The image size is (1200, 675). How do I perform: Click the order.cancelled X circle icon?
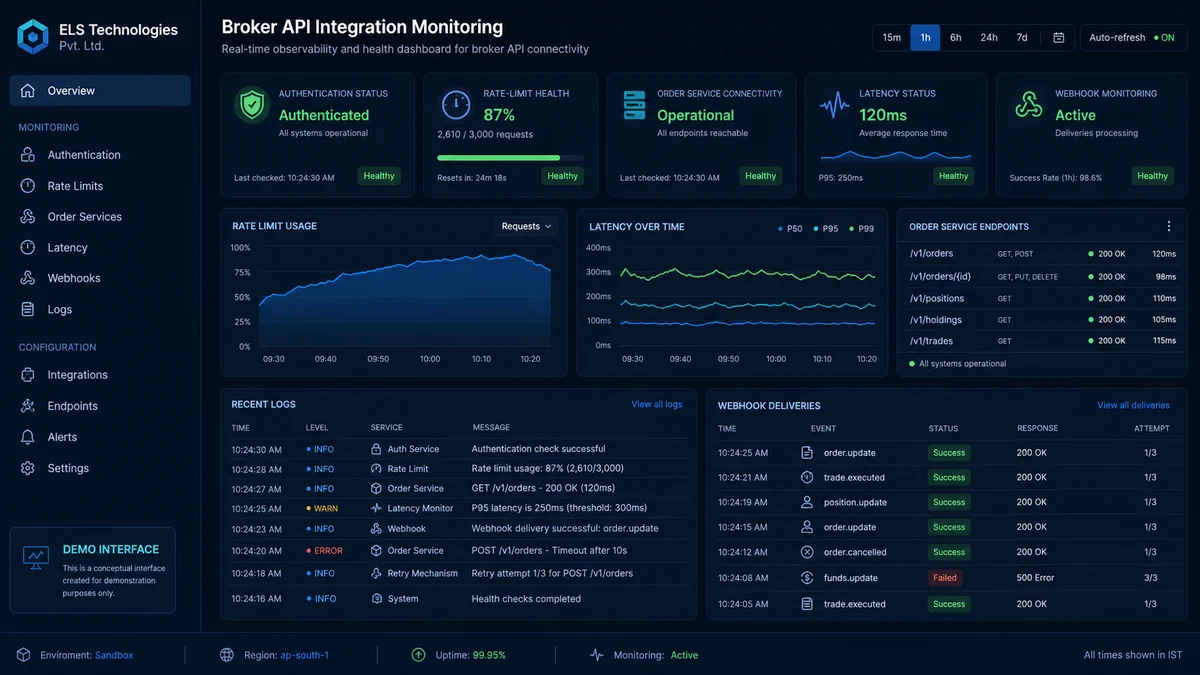(807, 552)
